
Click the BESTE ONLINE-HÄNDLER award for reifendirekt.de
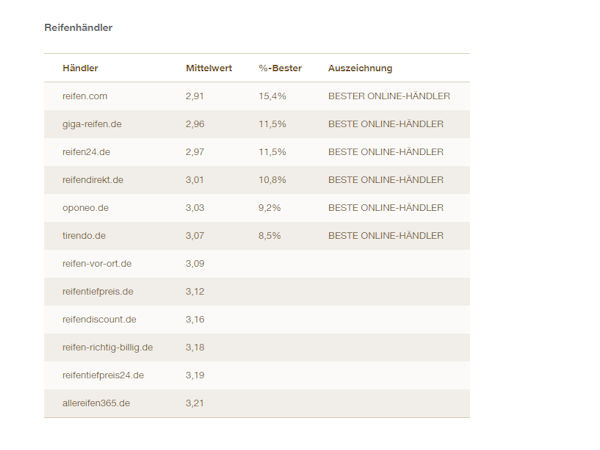386,180
